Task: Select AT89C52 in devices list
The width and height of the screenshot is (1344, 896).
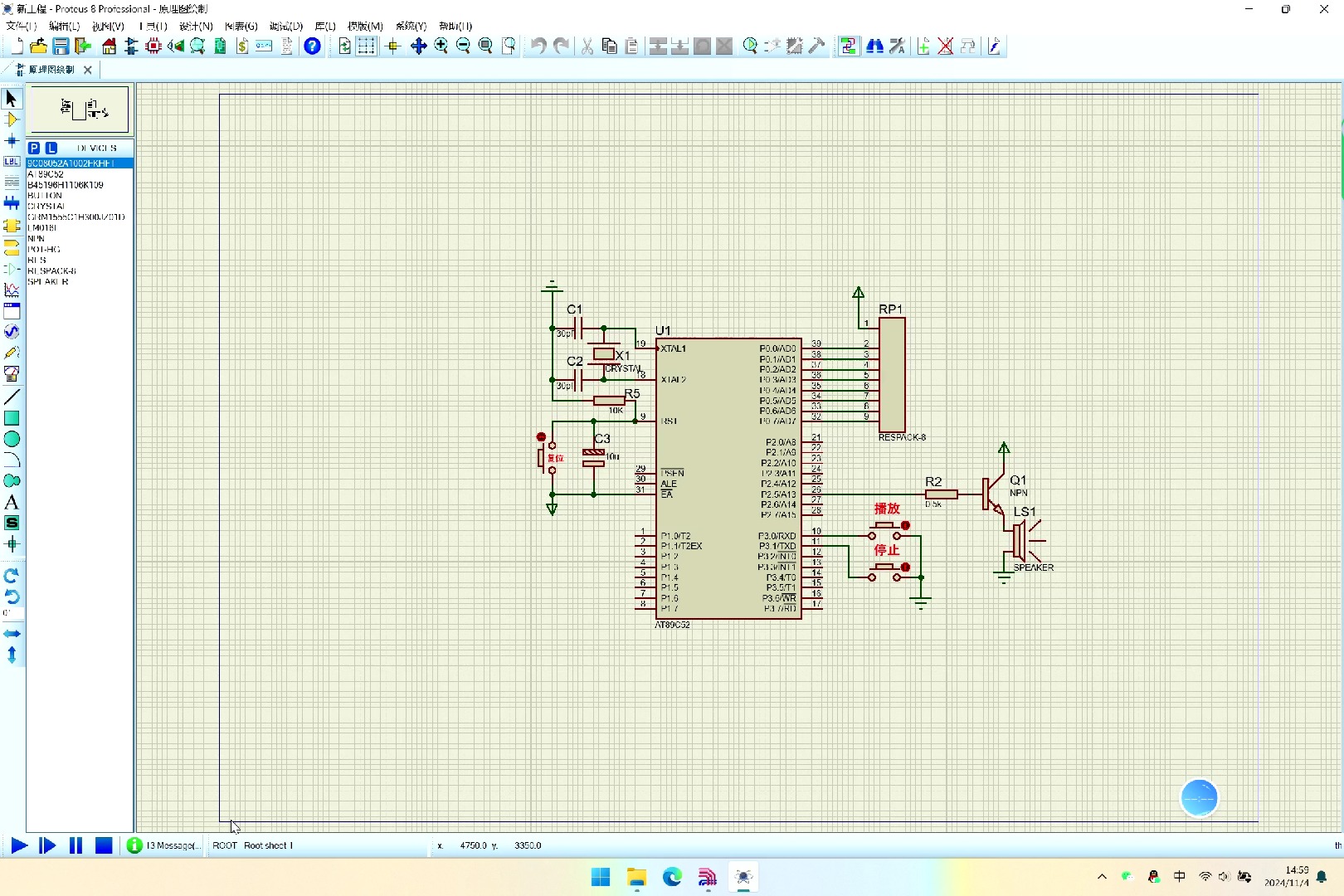Action: 46,174
